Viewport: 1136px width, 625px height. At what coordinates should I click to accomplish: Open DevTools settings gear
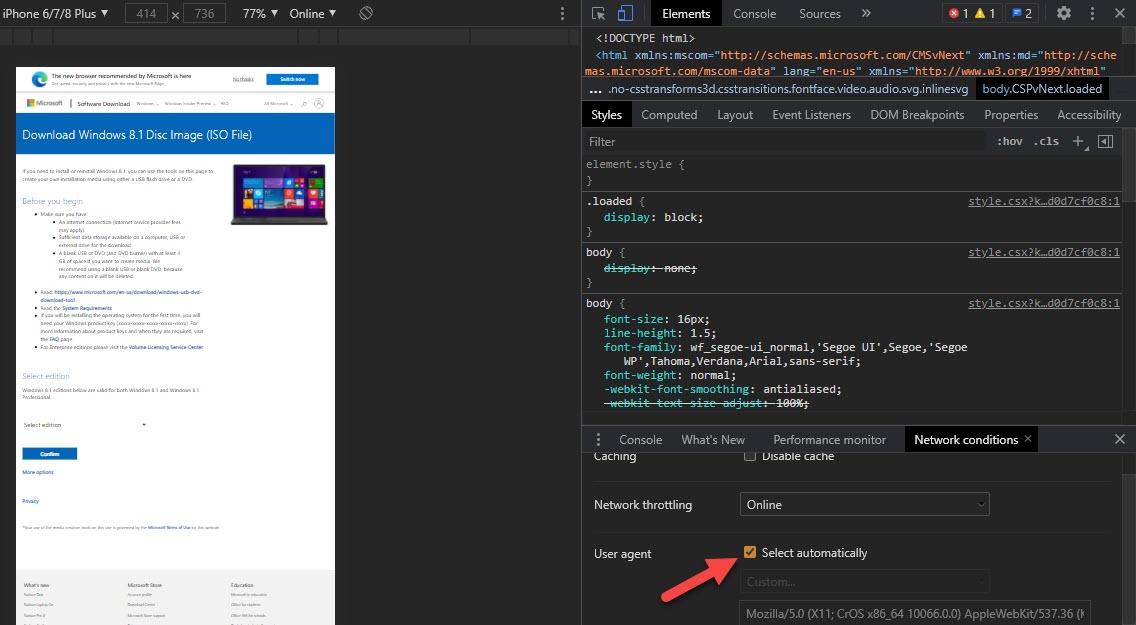point(1064,14)
